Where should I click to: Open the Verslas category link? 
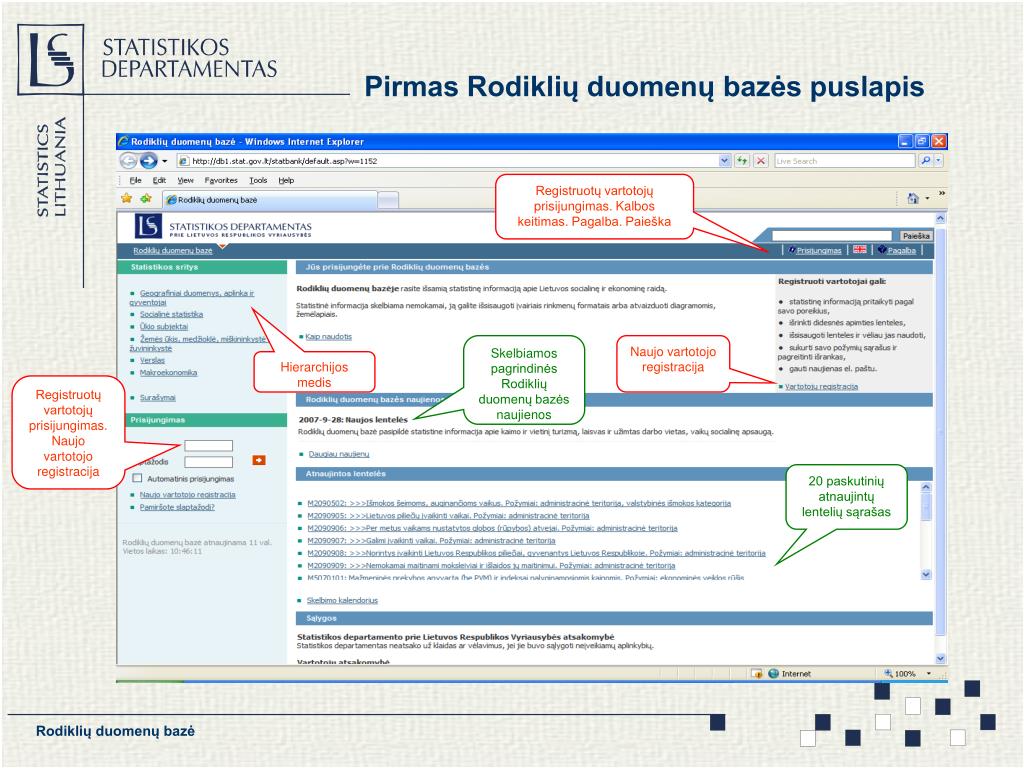[x=152, y=360]
